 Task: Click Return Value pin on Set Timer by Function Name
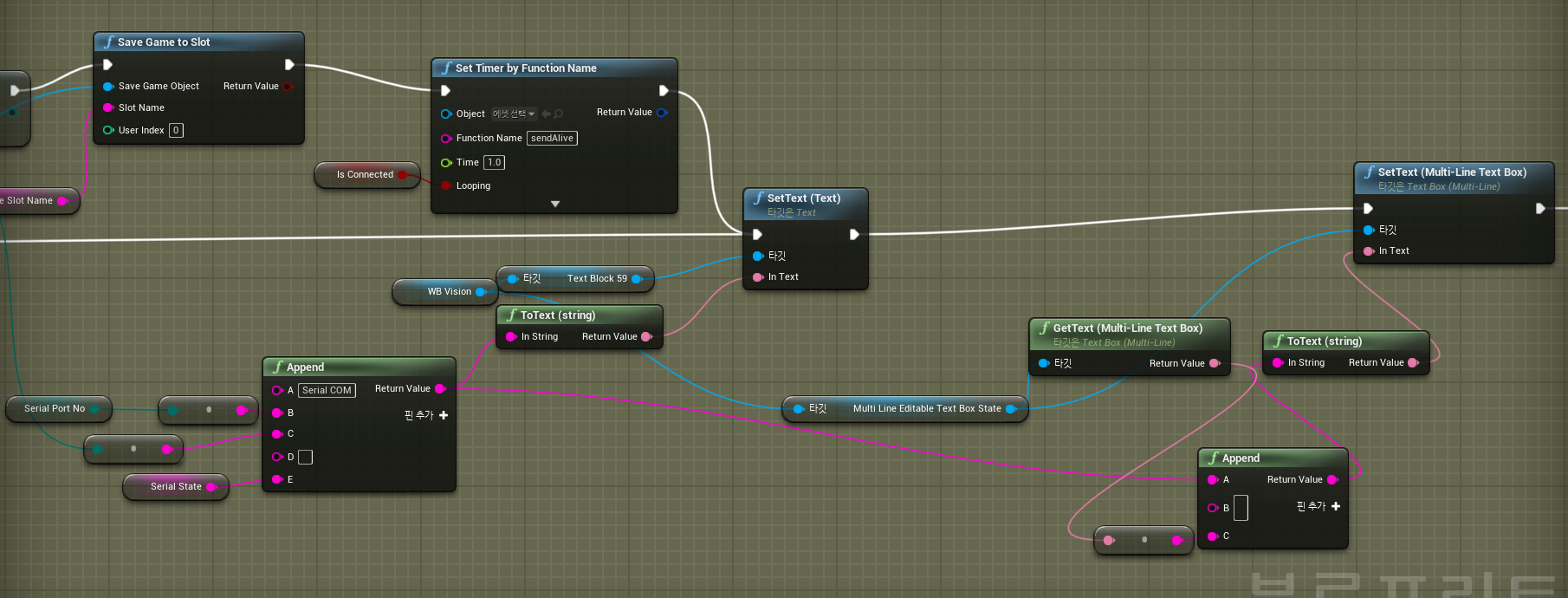pyautogui.click(x=662, y=113)
